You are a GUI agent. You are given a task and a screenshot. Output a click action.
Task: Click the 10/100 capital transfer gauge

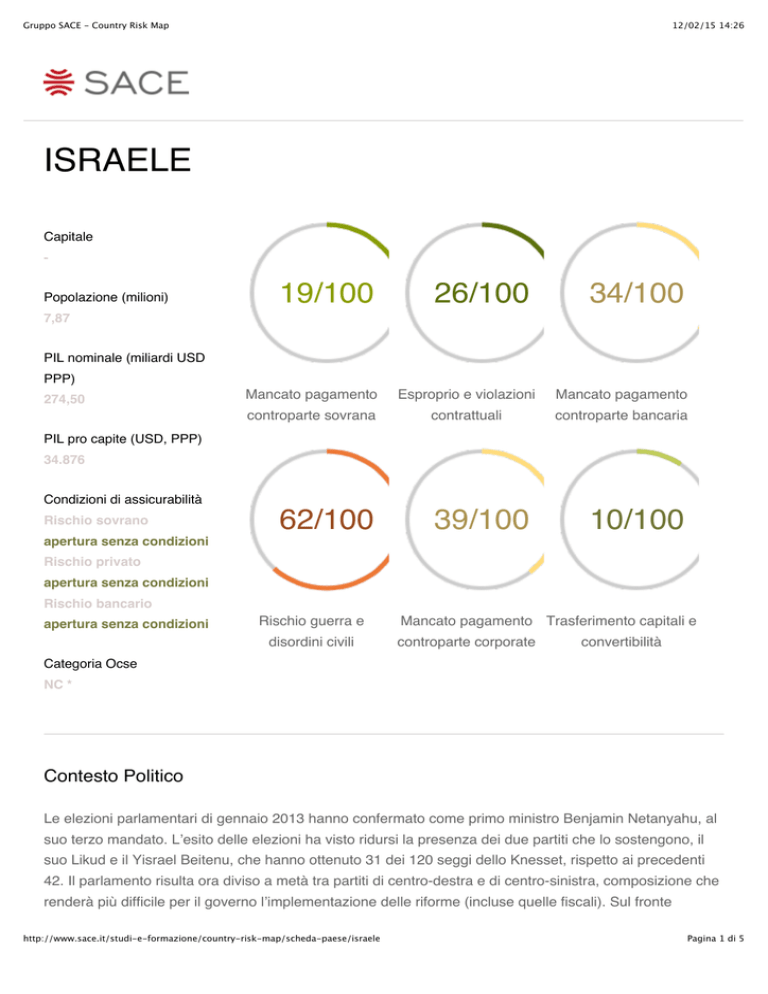point(630,519)
